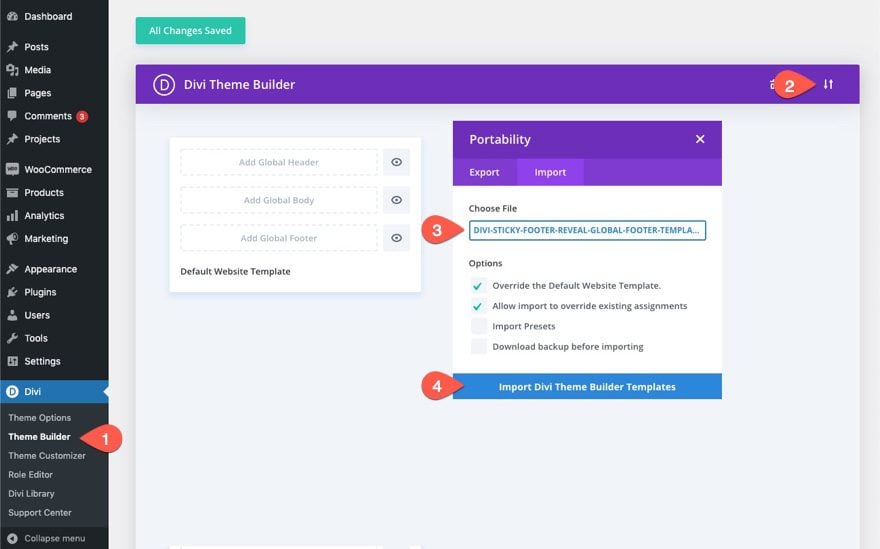
Task: Select the Import tab
Action: pyautogui.click(x=550, y=172)
